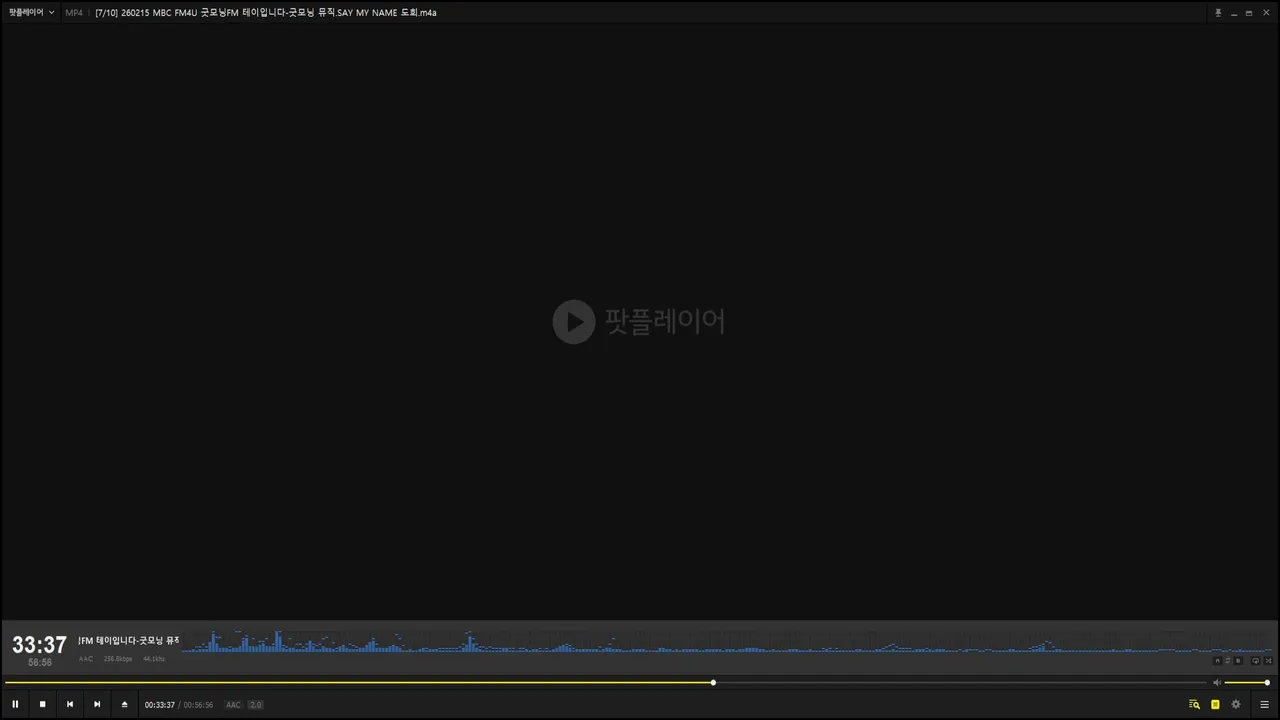Click the AAC codec label in info panel
This screenshot has height=720, width=1280.
click(86, 659)
